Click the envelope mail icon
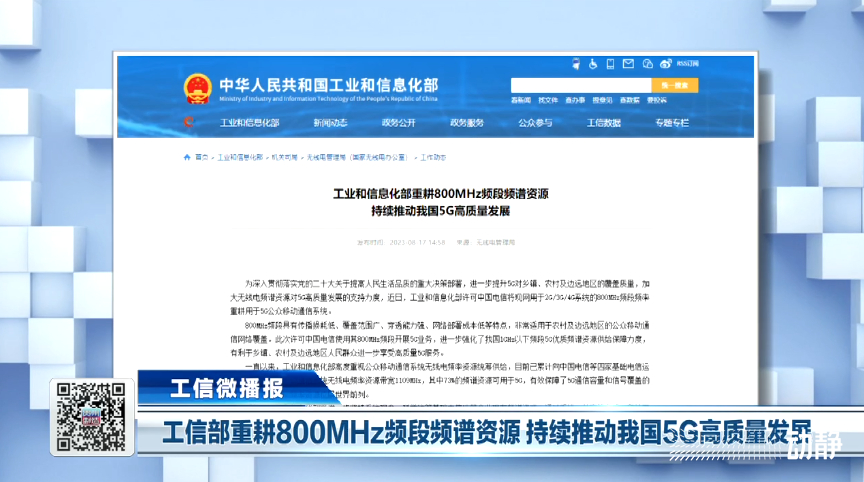The width and height of the screenshot is (864, 482). pyautogui.click(x=628, y=64)
